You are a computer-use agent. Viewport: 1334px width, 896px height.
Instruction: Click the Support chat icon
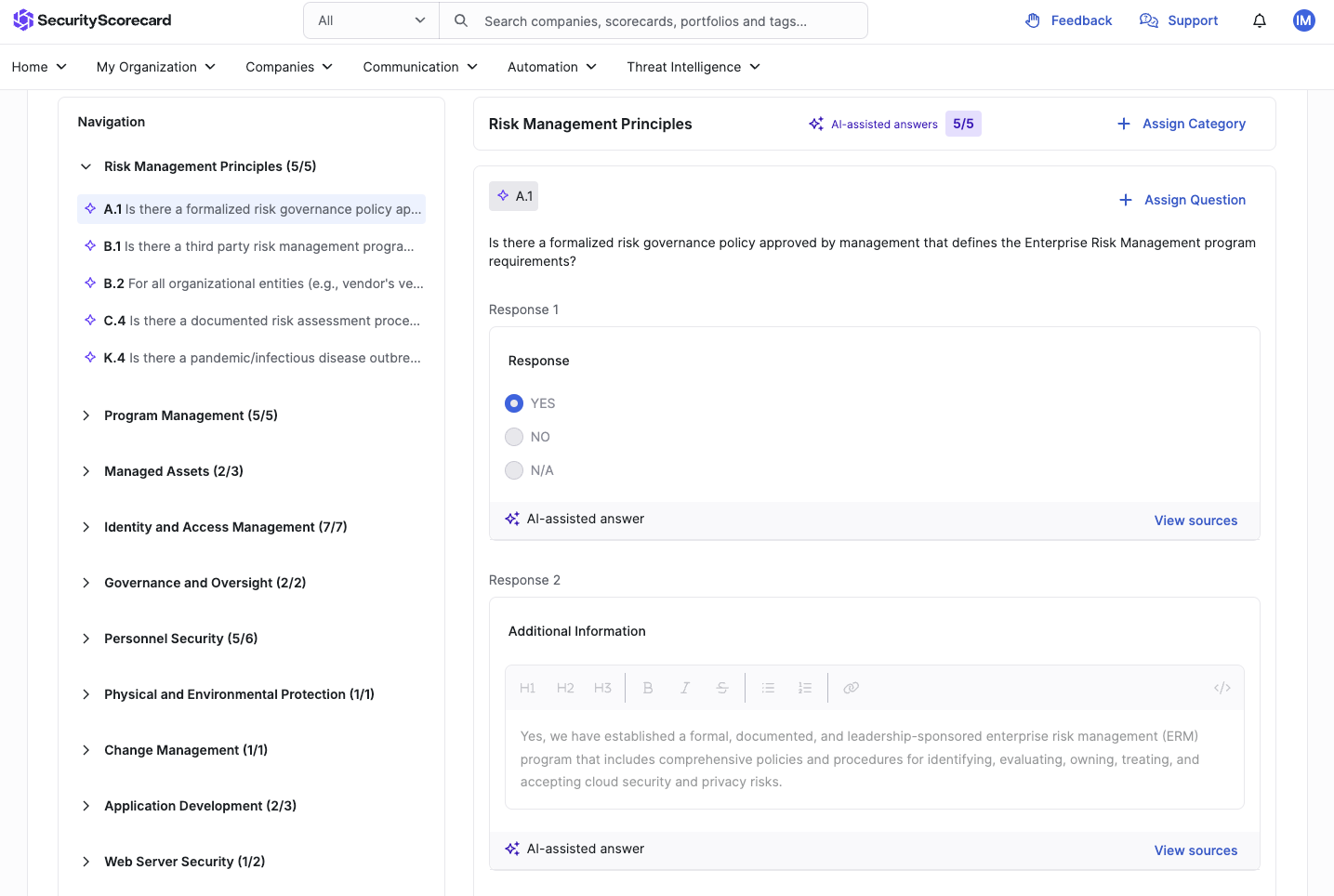1149,20
